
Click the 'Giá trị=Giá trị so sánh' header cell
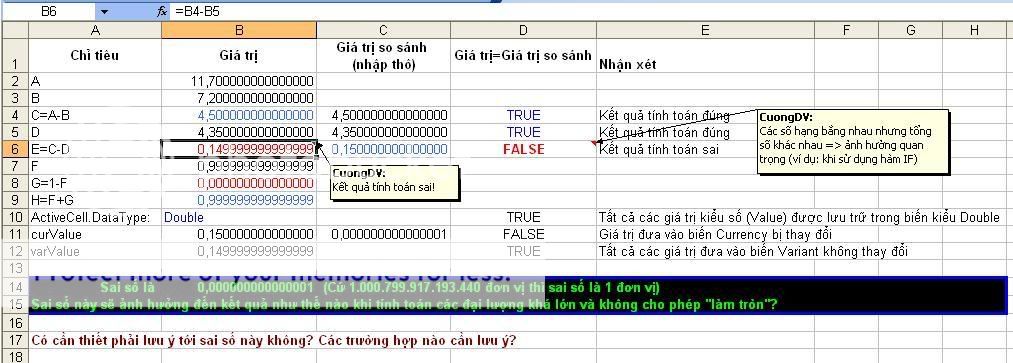(523, 56)
